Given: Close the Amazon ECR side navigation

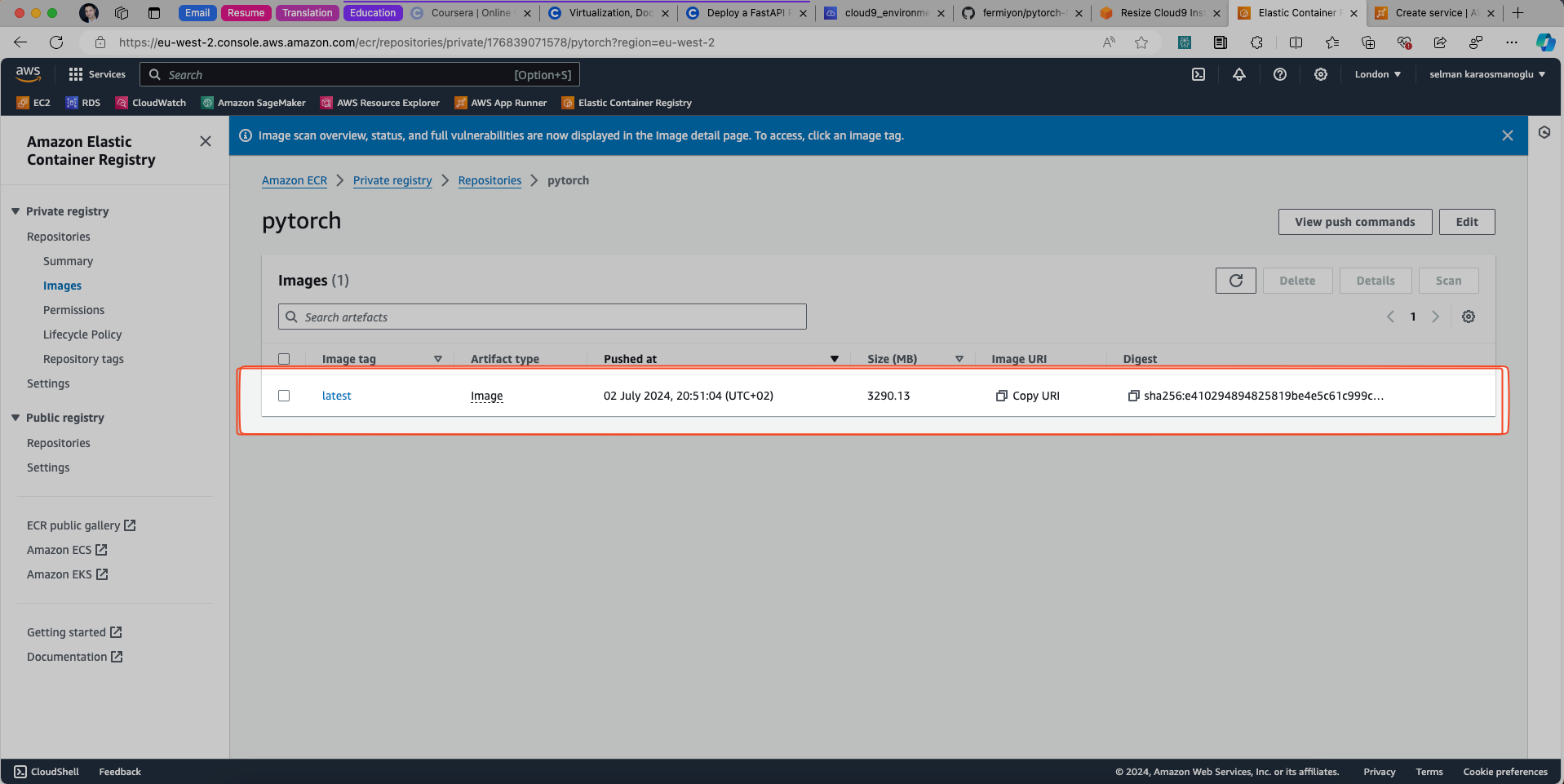Looking at the screenshot, I should coord(206,141).
